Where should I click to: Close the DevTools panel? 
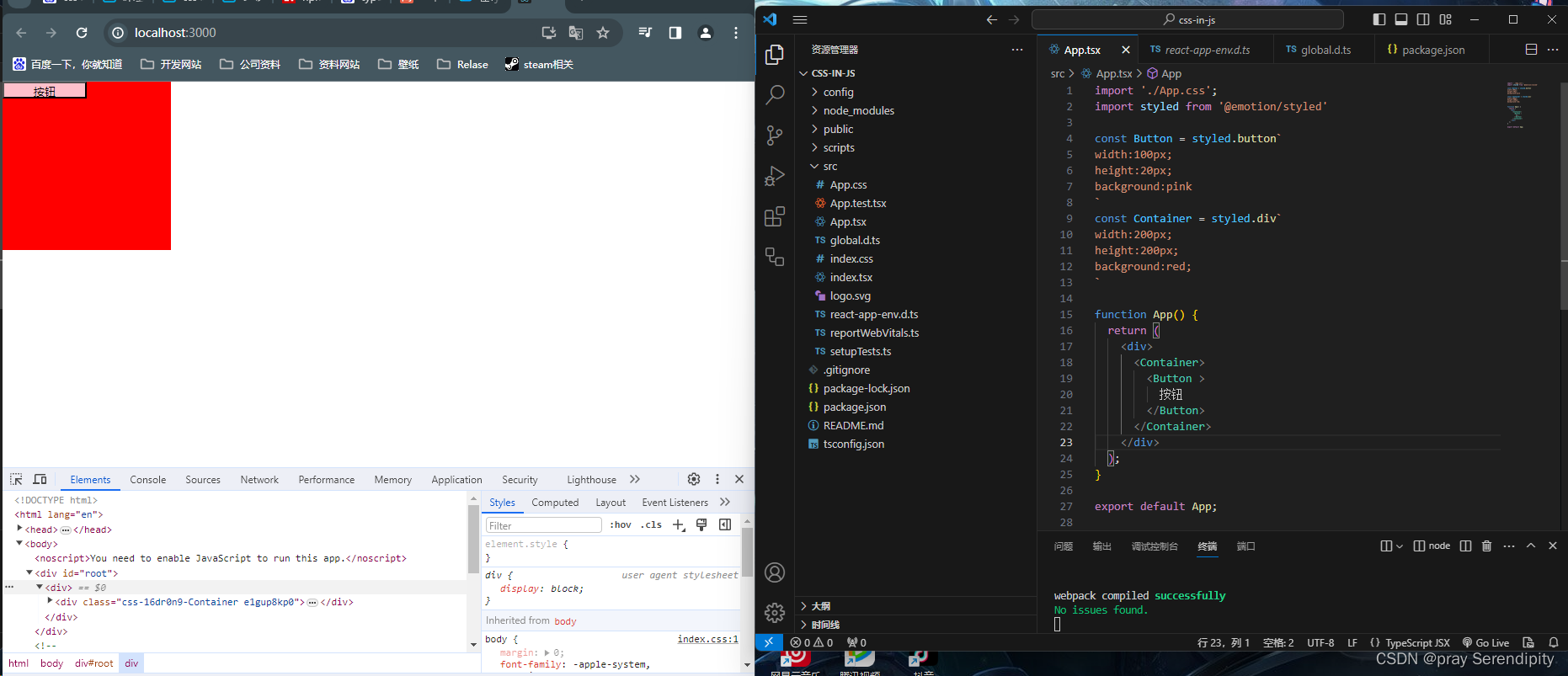[739, 479]
